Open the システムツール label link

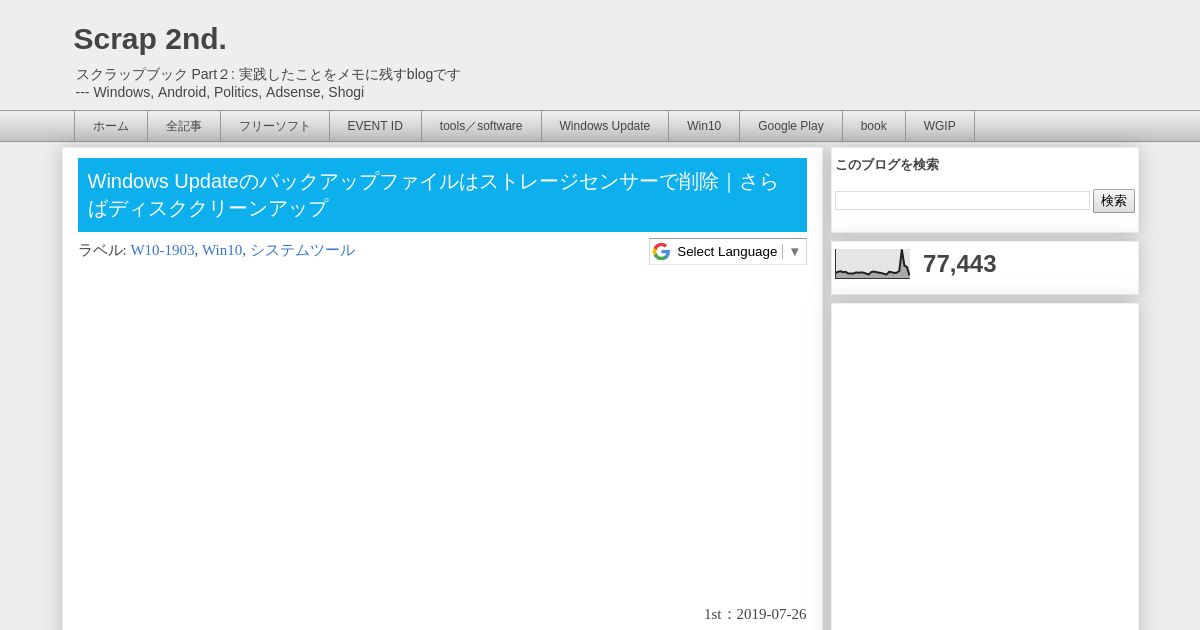(x=302, y=250)
